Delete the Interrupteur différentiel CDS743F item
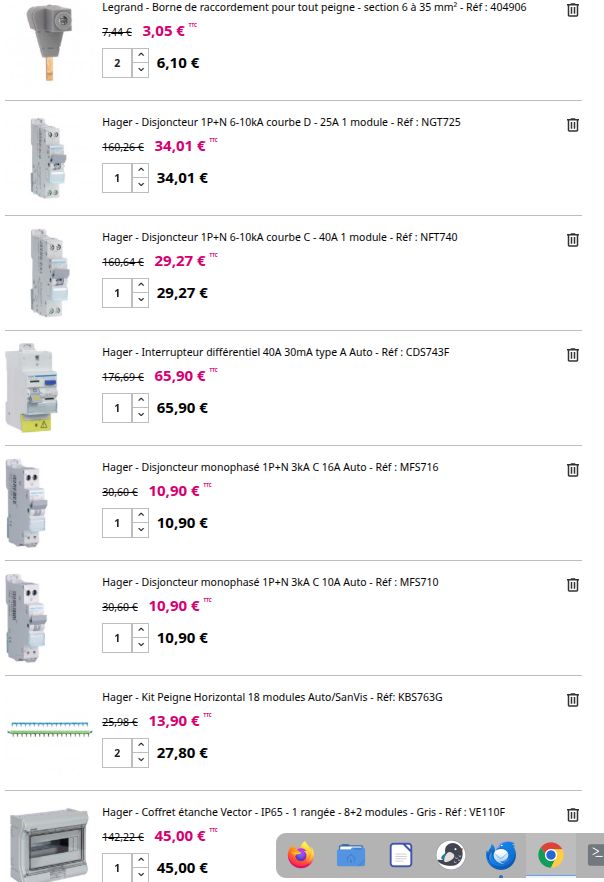Screen dimensions: 604x882 (573, 355)
